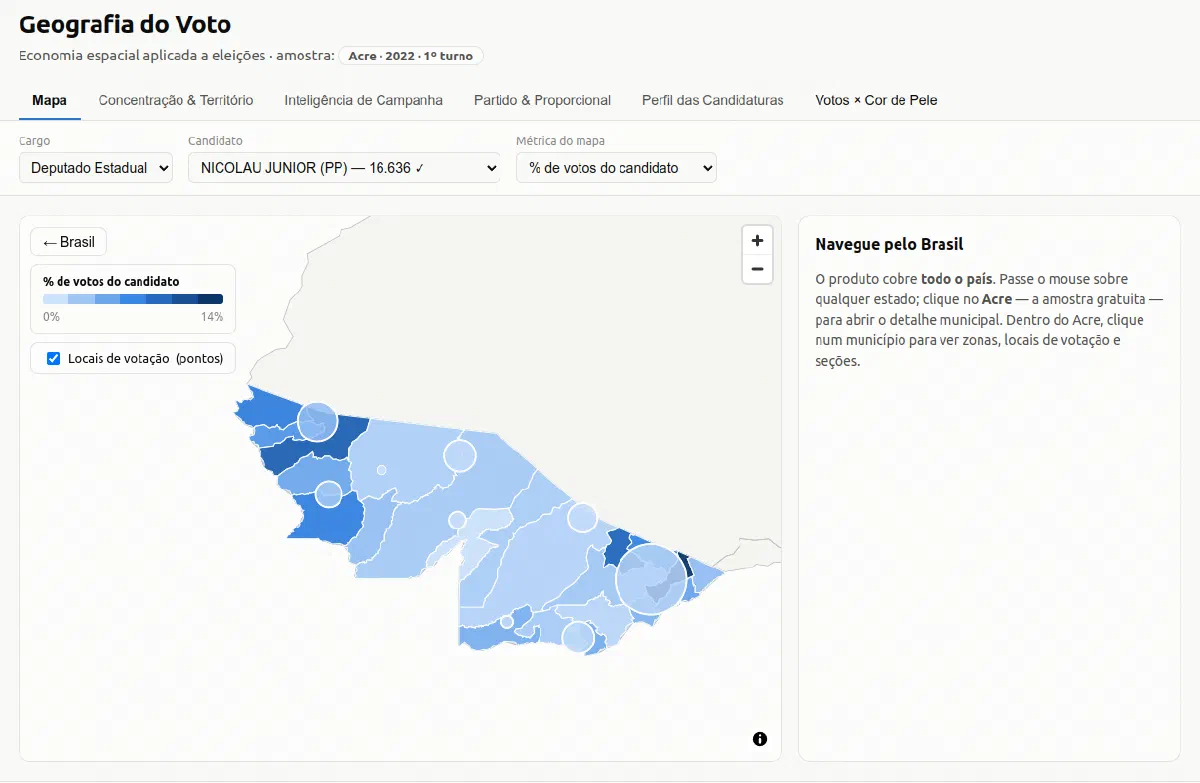This screenshot has height=783, width=1200.
Task: Click the % de votos do candidato legend title
Action: click(111, 281)
